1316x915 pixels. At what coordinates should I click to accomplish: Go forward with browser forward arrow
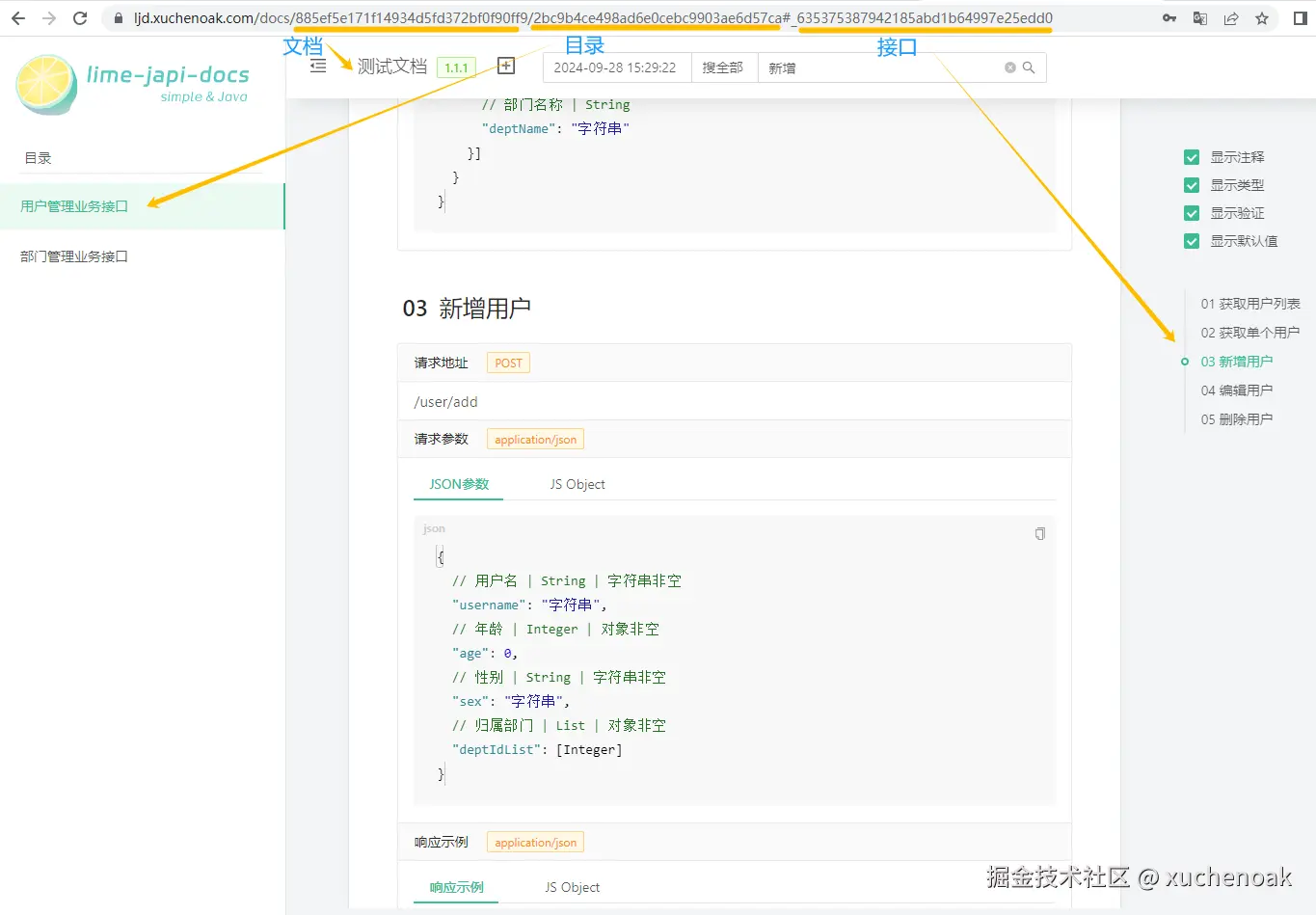pos(49,17)
